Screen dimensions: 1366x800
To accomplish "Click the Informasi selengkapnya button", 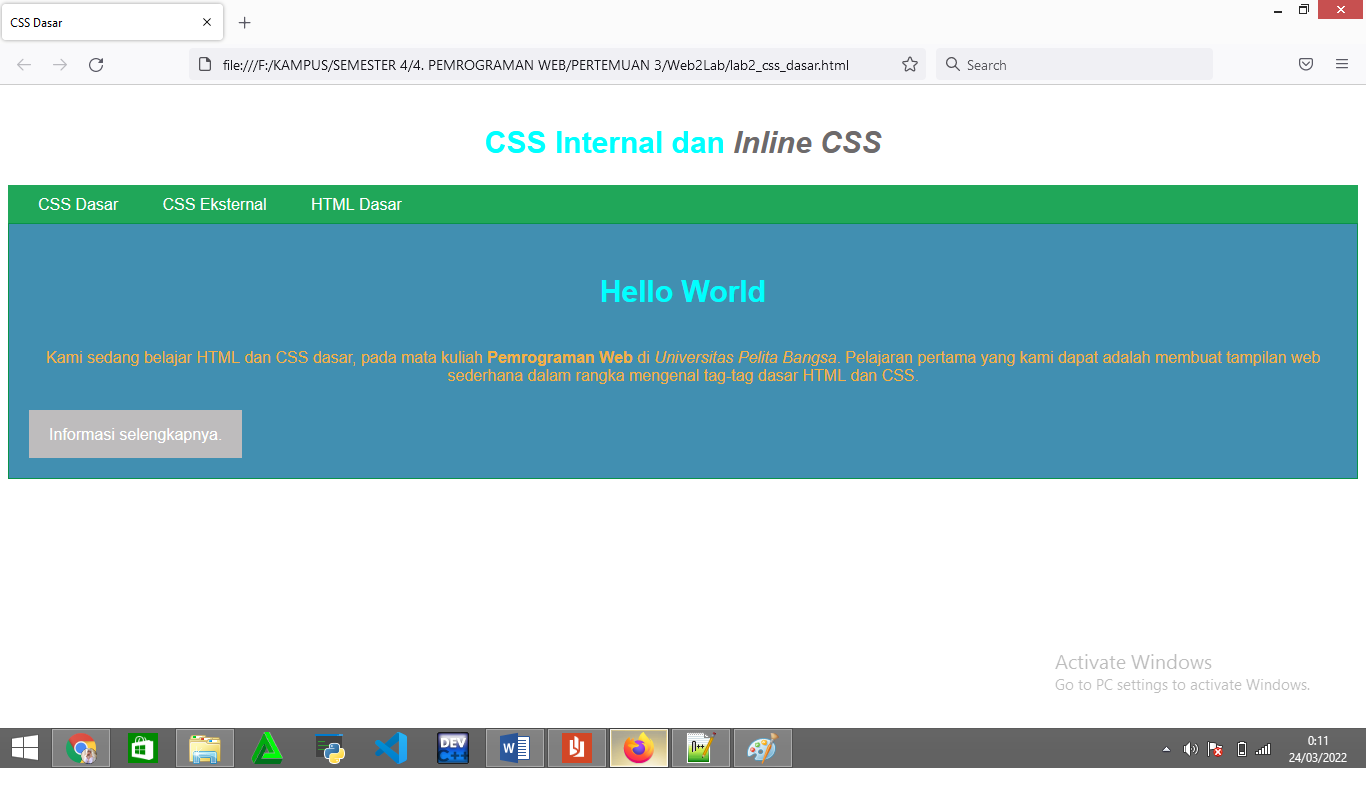I will coord(134,433).
